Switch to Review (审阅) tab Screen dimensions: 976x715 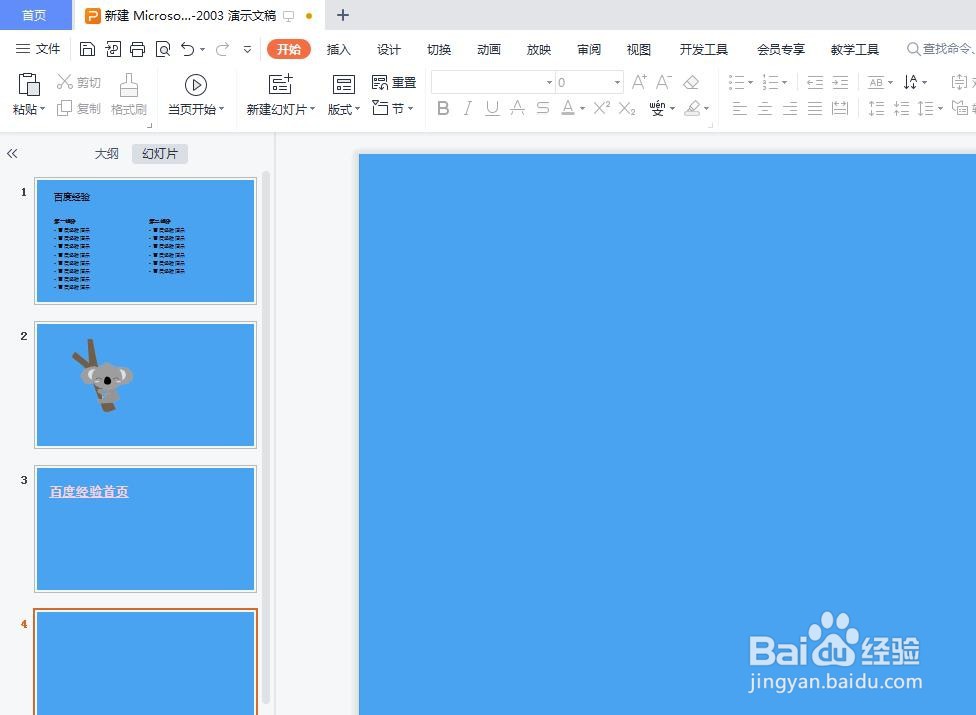[x=589, y=49]
